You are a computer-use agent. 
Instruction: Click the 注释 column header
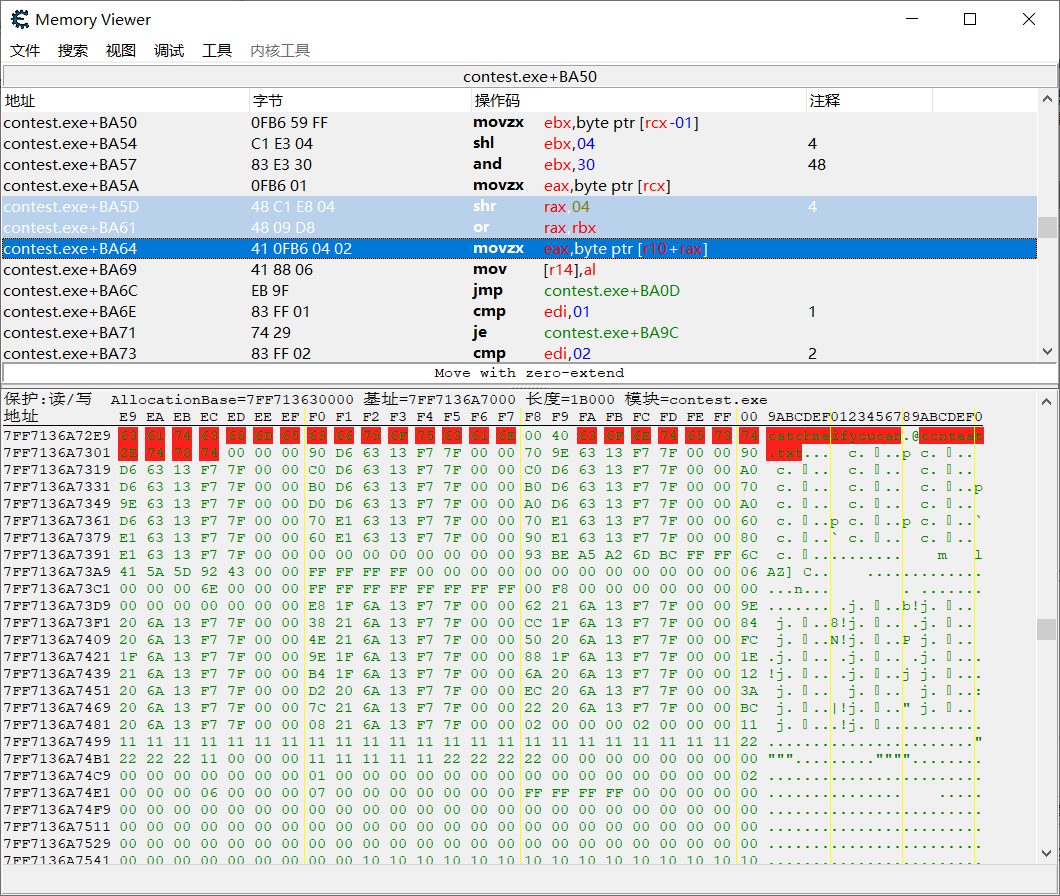[x=869, y=101]
